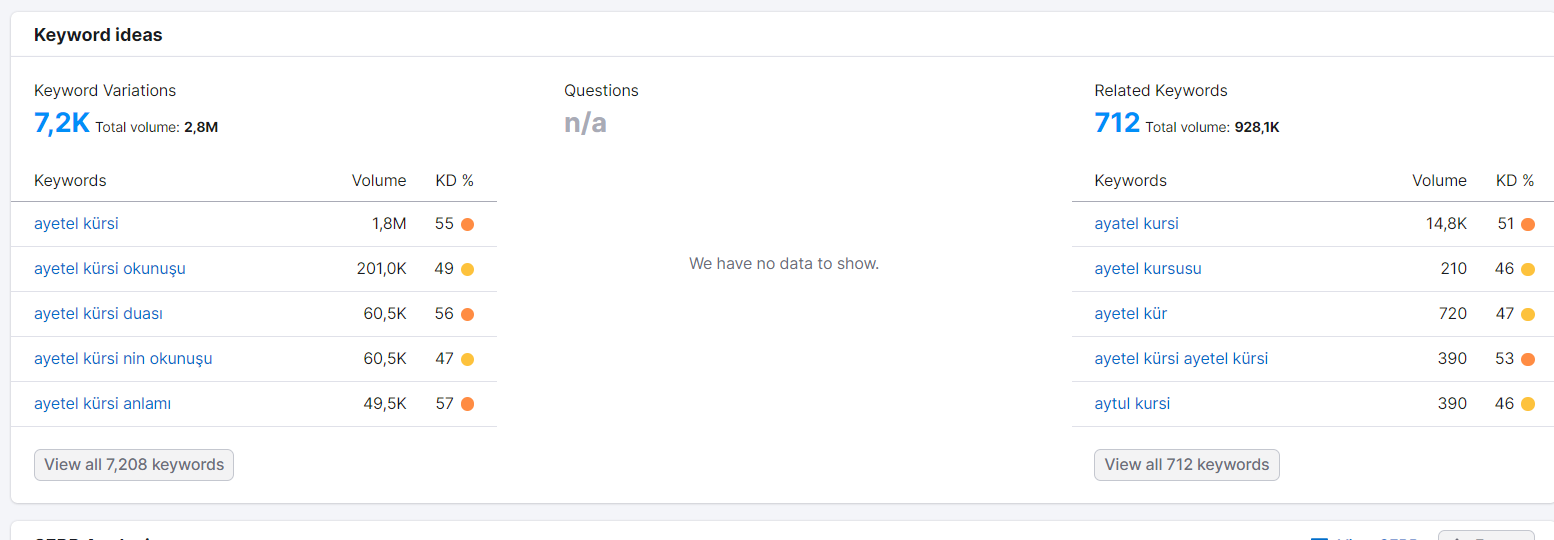Open the aytul kursi related keyword
1554x540 pixels.
click(1132, 404)
